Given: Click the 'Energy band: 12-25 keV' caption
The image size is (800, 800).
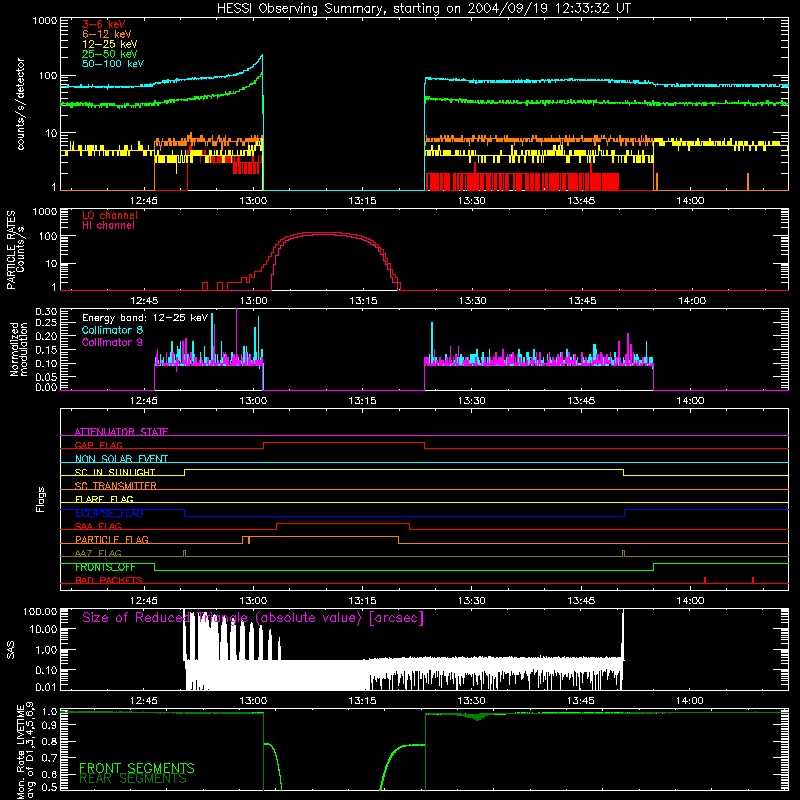Looking at the screenshot, I should [x=145, y=318].
